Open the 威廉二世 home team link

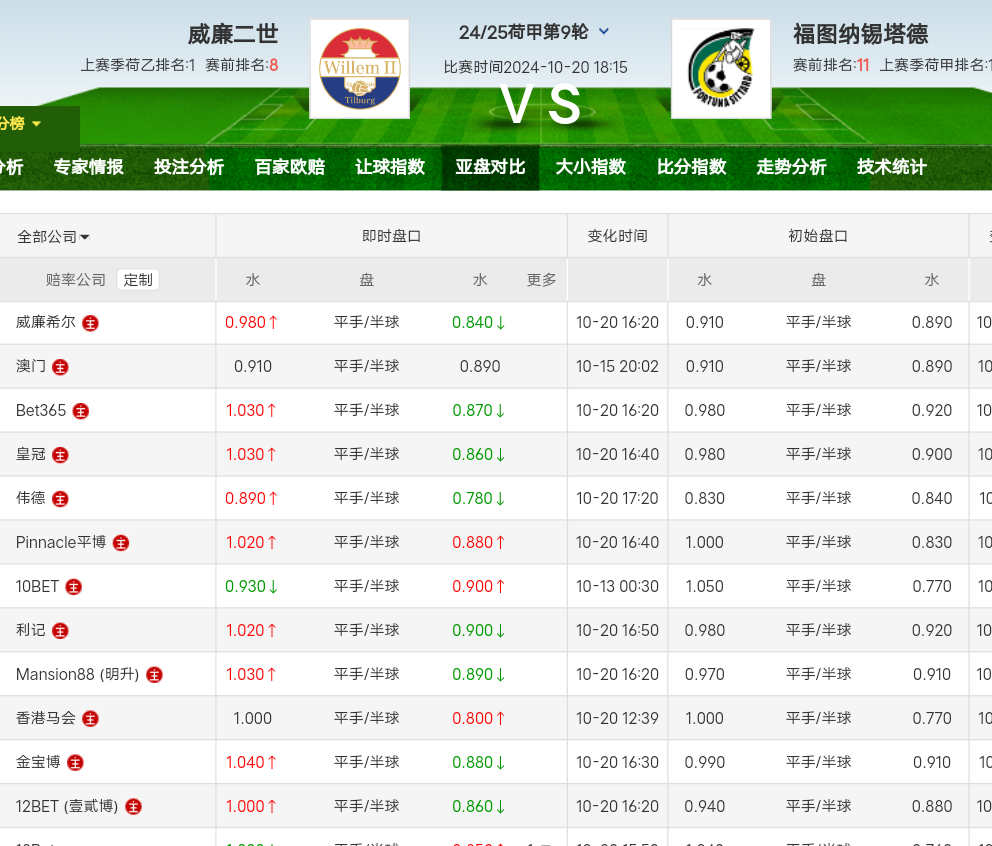point(233,34)
